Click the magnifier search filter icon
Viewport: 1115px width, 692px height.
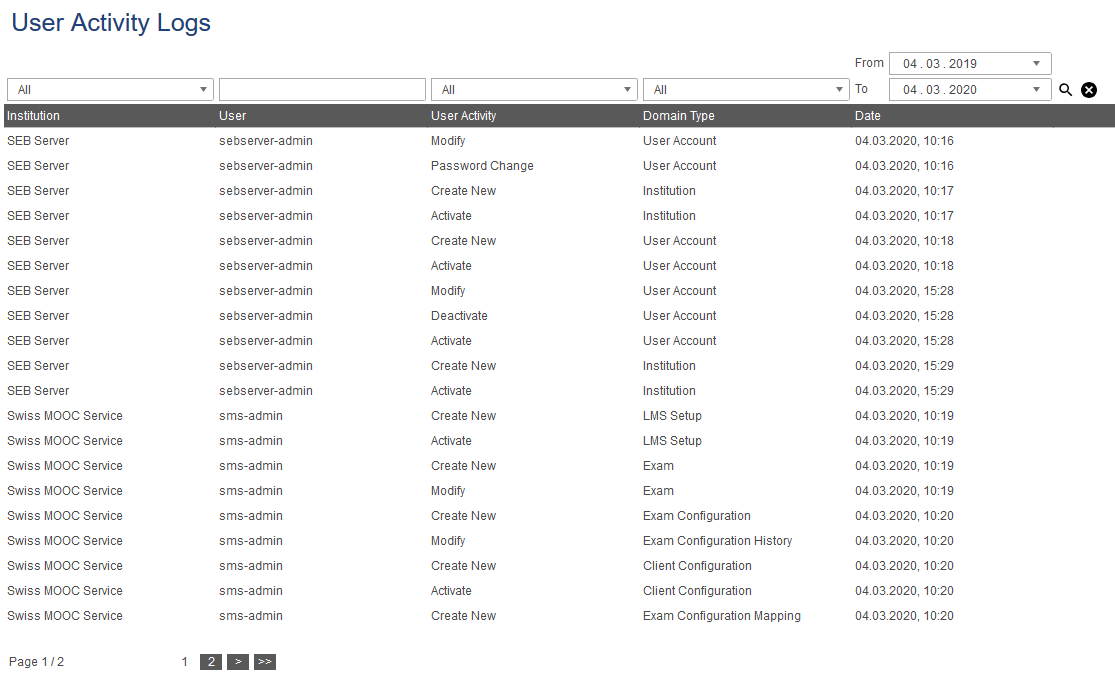(x=1065, y=90)
